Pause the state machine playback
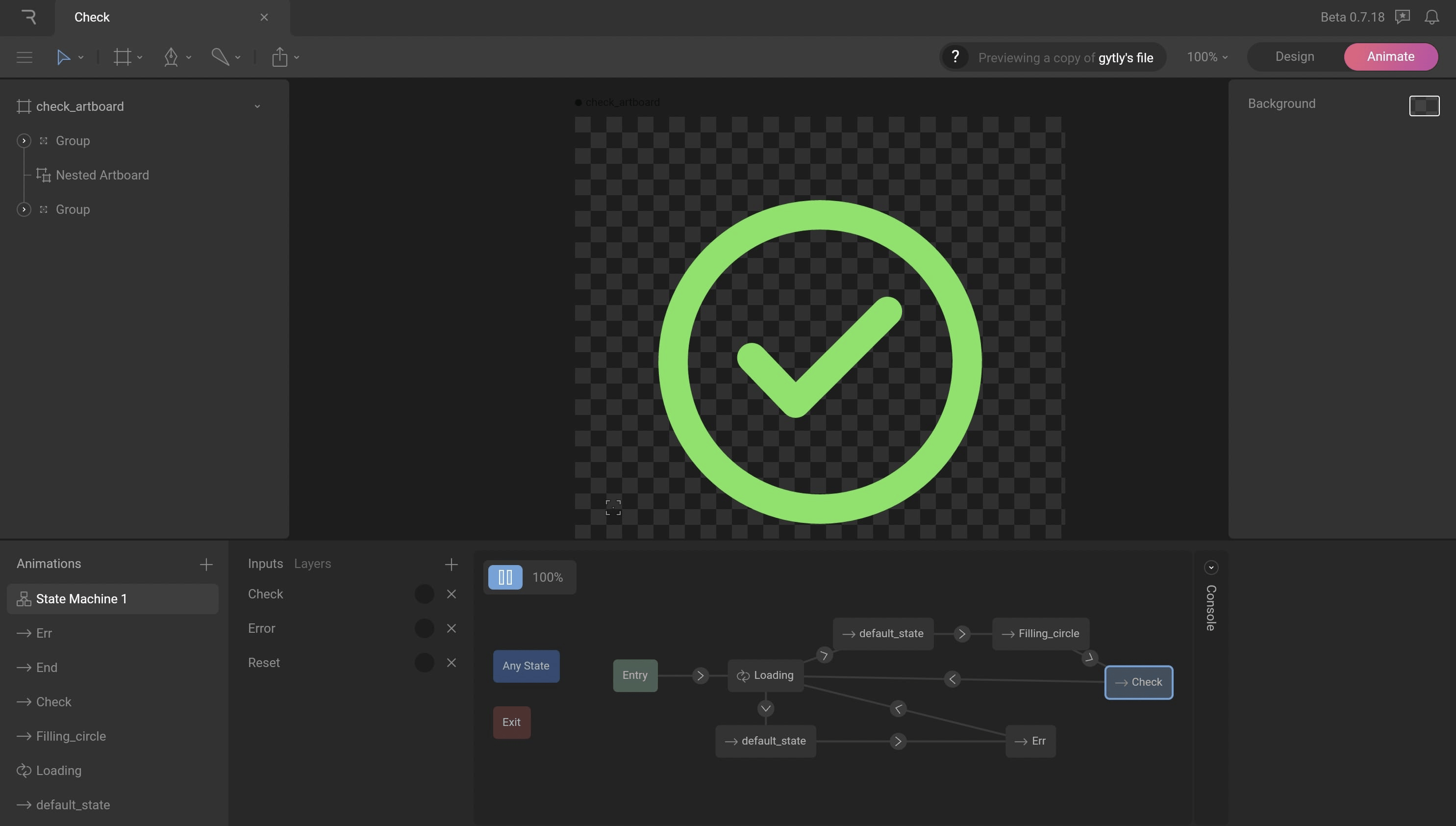The height and width of the screenshot is (826, 1456). tap(504, 577)
